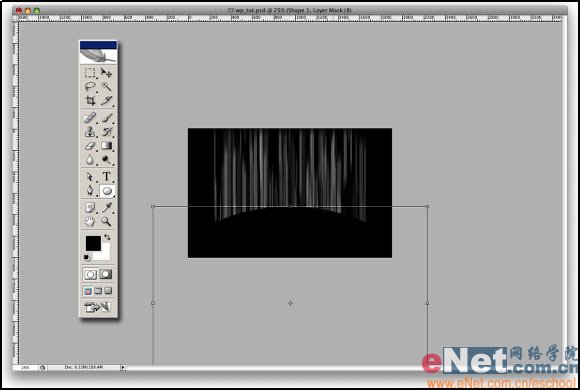The width and height of the screenshot is (580, 390).
Task: Choose the Magic Wand tool
Action: click(x=107, y=87)
